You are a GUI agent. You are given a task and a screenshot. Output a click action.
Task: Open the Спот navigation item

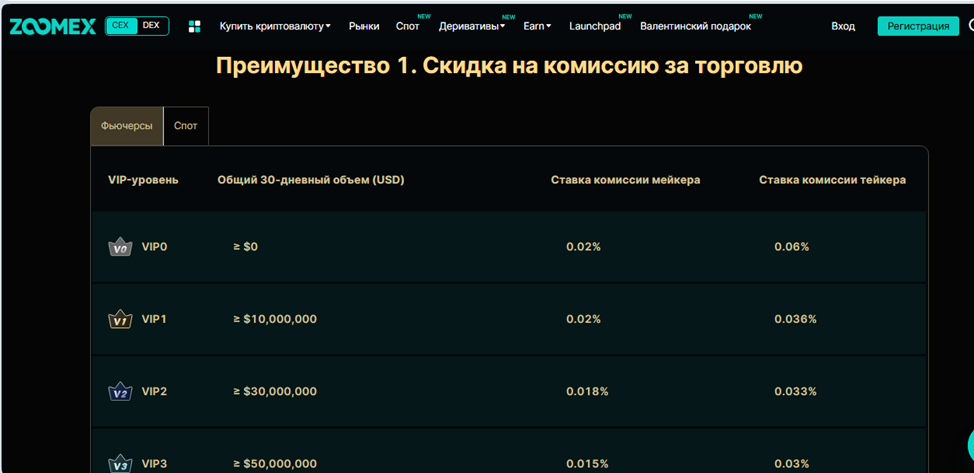(407, 26)
